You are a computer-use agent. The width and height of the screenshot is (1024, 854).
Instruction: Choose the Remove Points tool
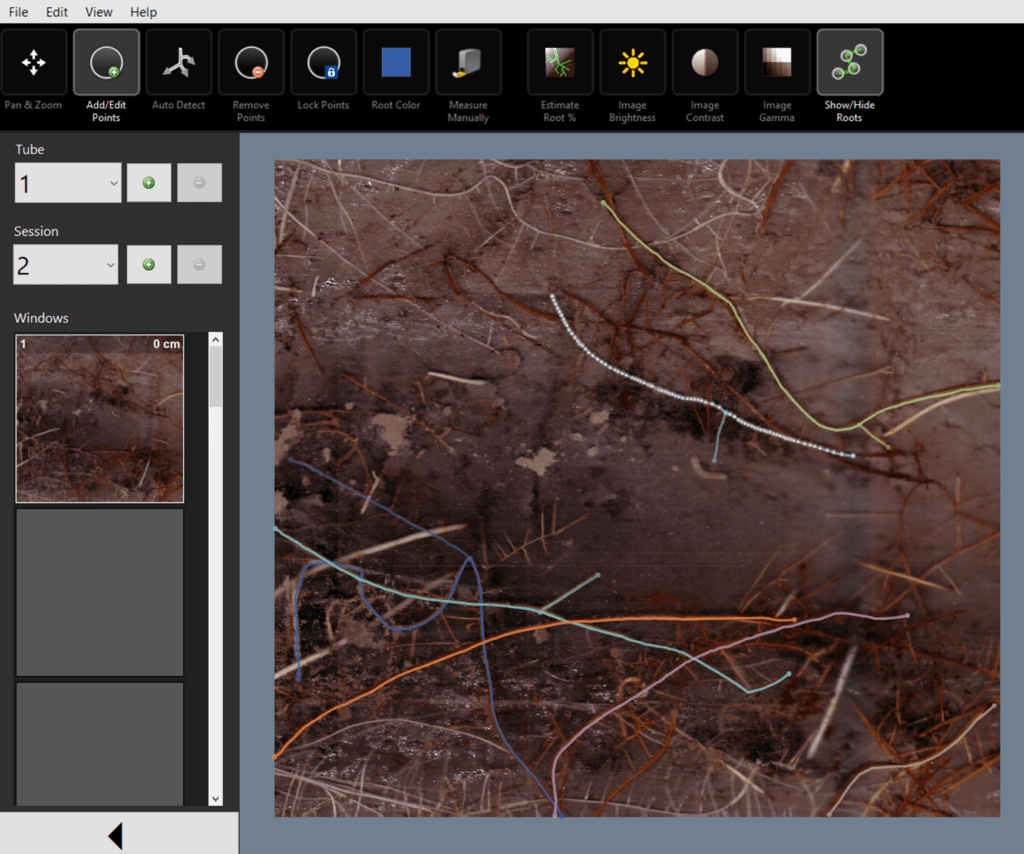pos(250,64)
